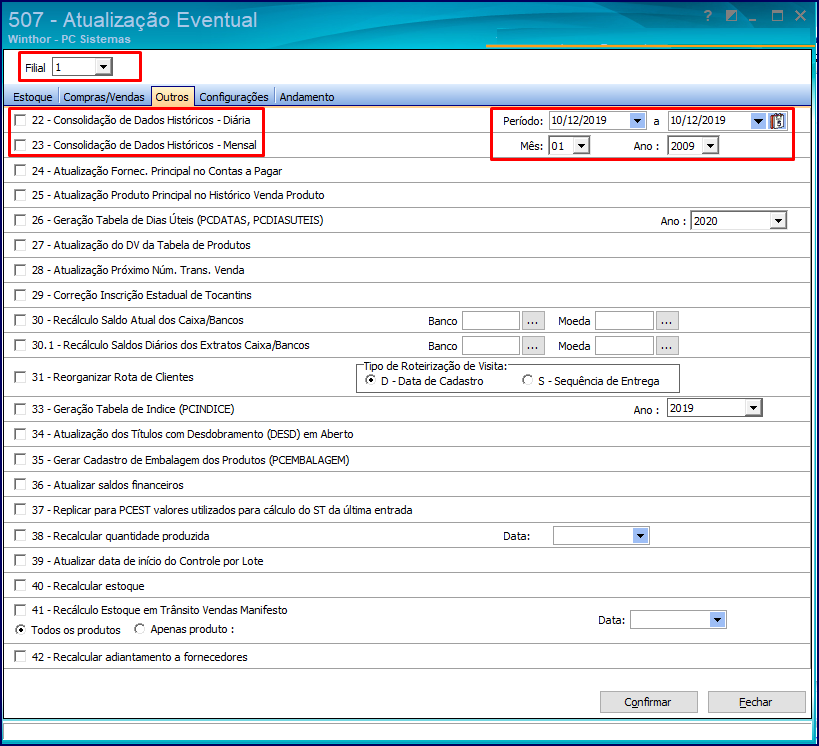Open Data picker for option 38
This screenshot has height=746, width=819.
[x=641, y=535]
